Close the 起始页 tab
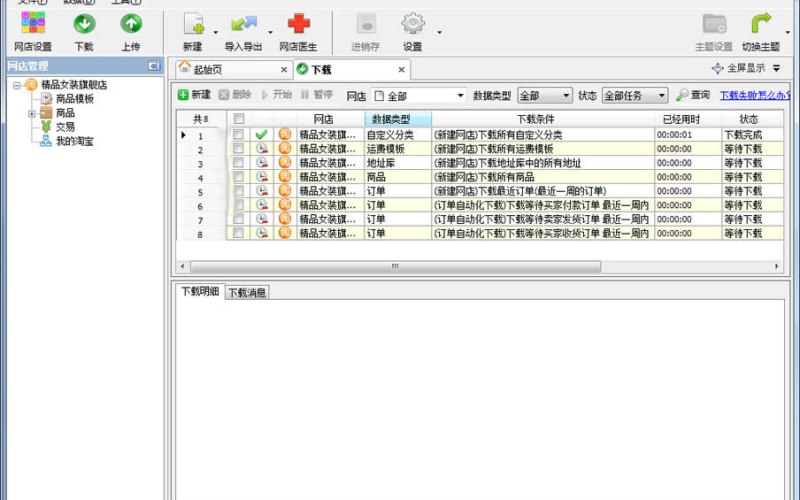The image size is (800, 500). pyautogui.click(x=284, y=70)
